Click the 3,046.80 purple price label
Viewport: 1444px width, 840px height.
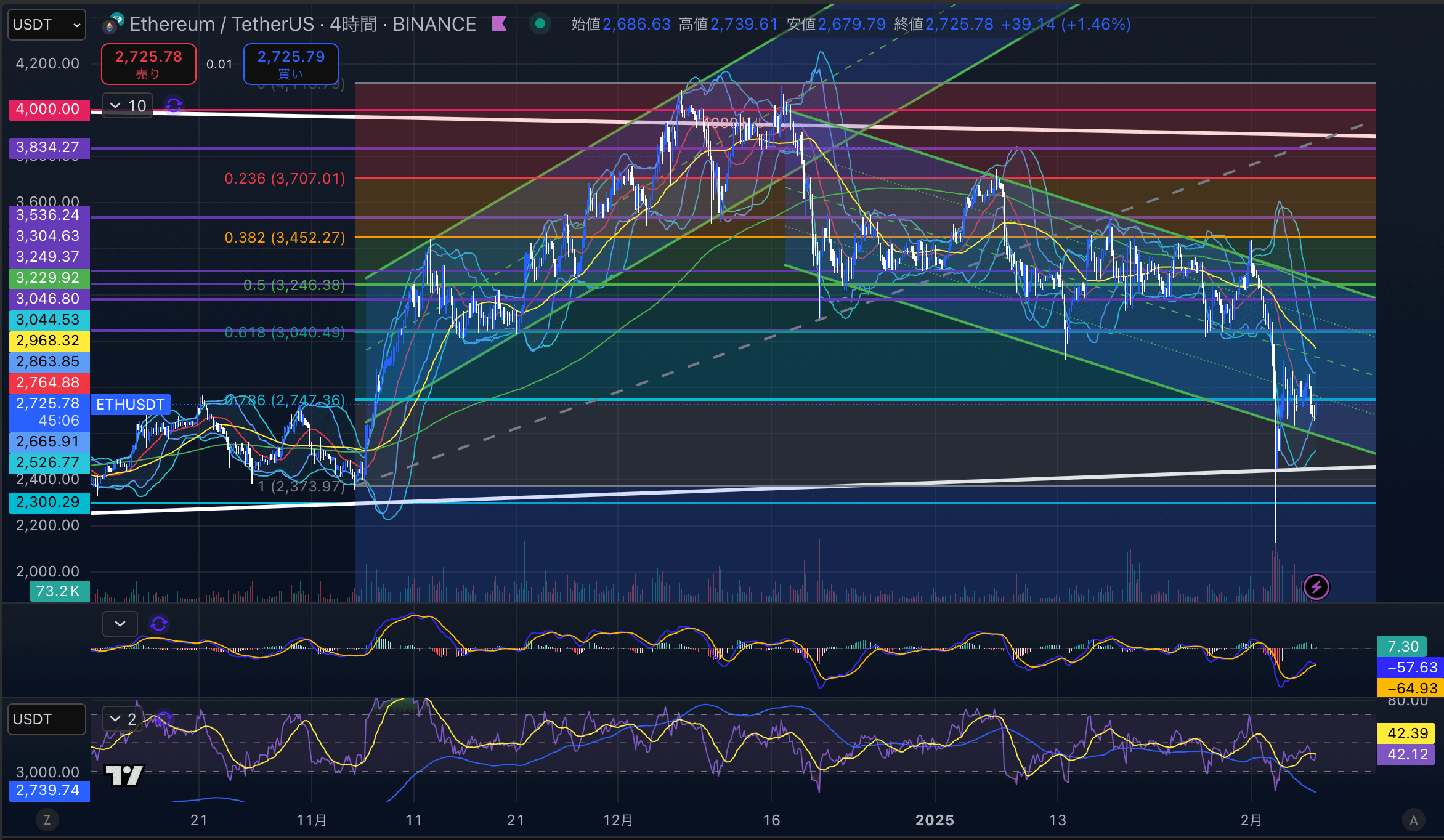tap(49, 299)
